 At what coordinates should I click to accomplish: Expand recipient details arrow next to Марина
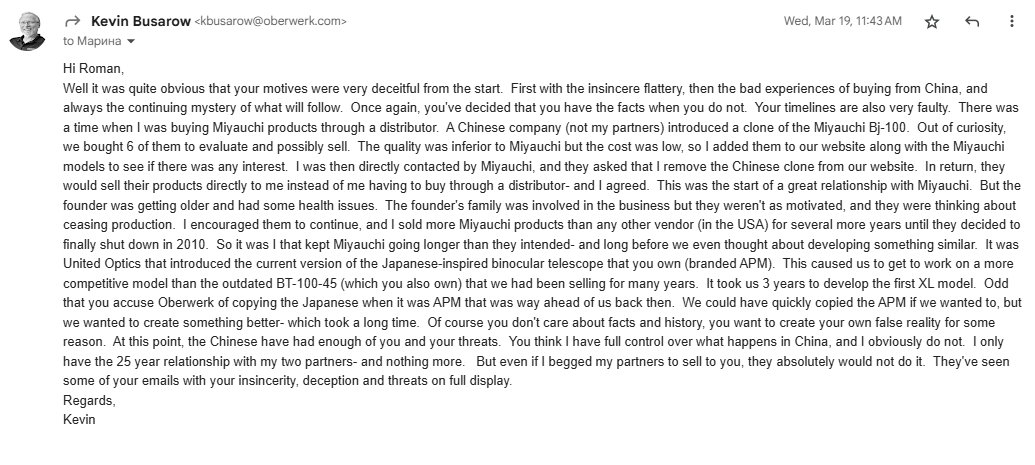click(131, 41)
